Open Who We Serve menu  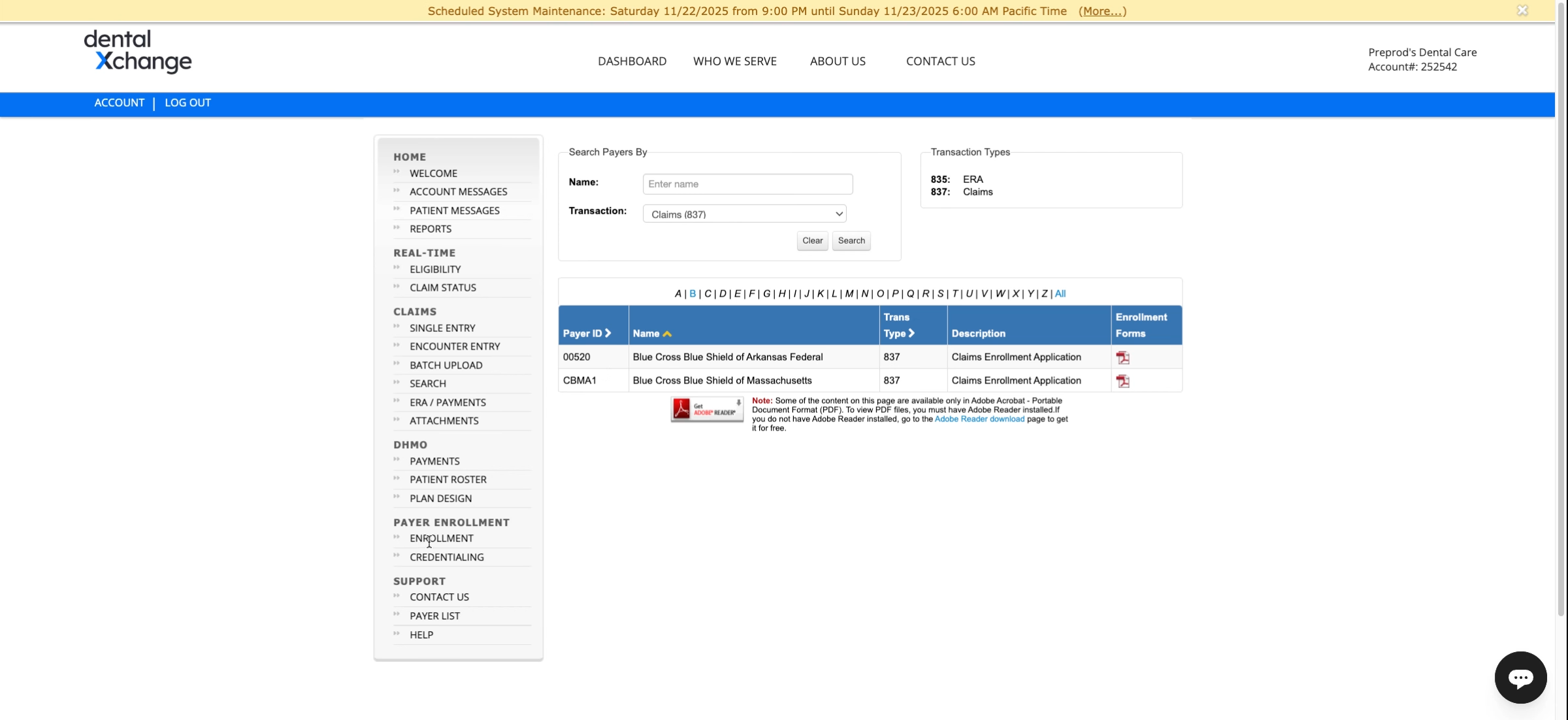[x=734, y=61]
